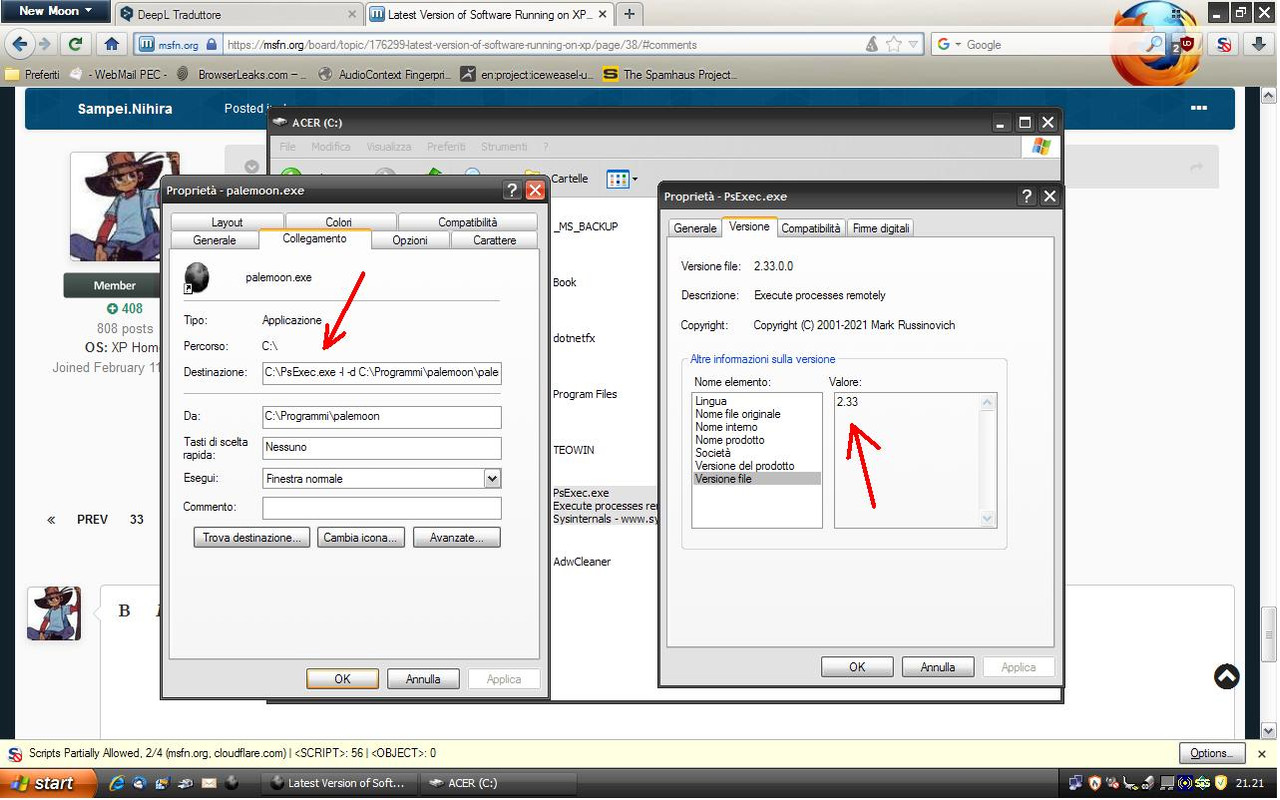1280x800 pixels.
Task: Select Compatibilità tab in PsExec properties
Action: (811, 228)
